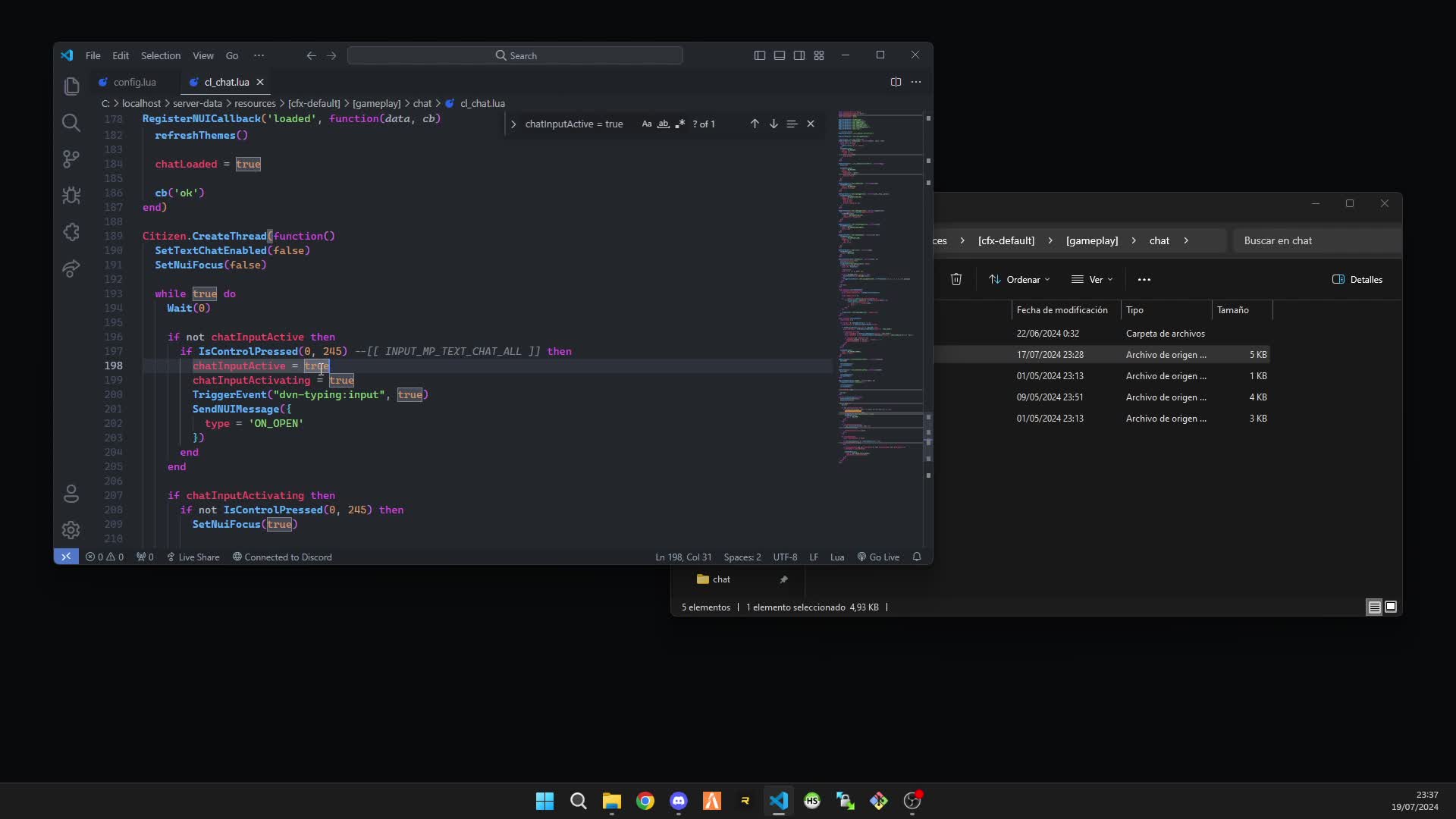Open the Extensions view
The image size is (1456, 819).
[x=71, y=232]
